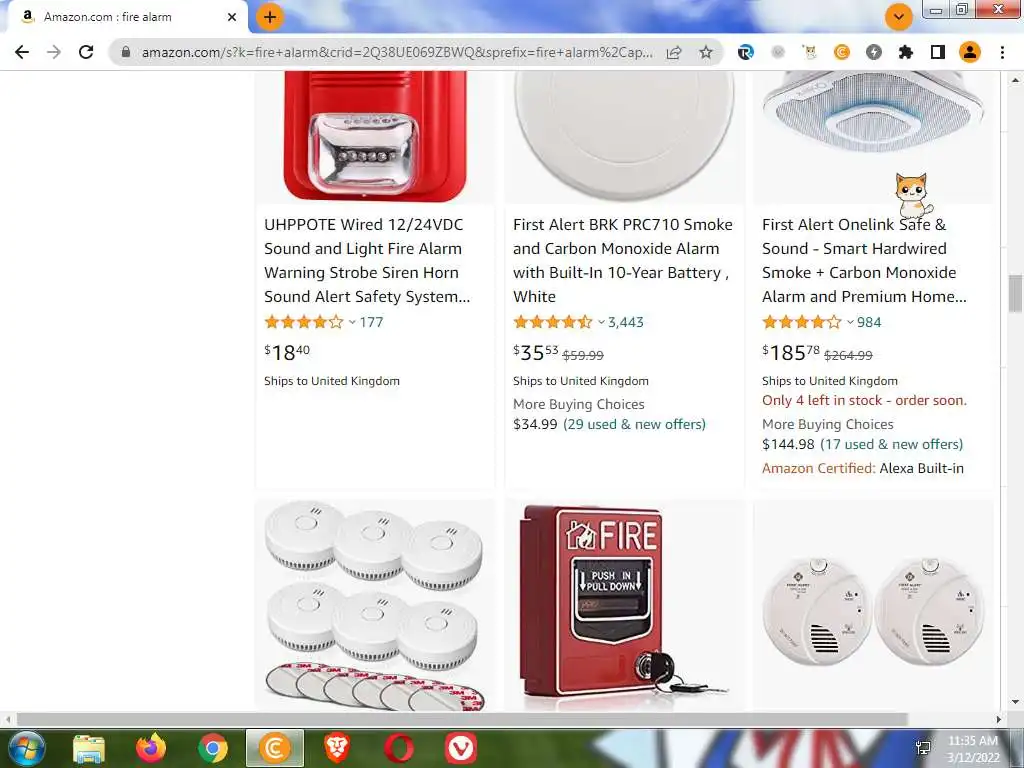
Task: Bookmark this page with star icon
Action: coord(706,52)
